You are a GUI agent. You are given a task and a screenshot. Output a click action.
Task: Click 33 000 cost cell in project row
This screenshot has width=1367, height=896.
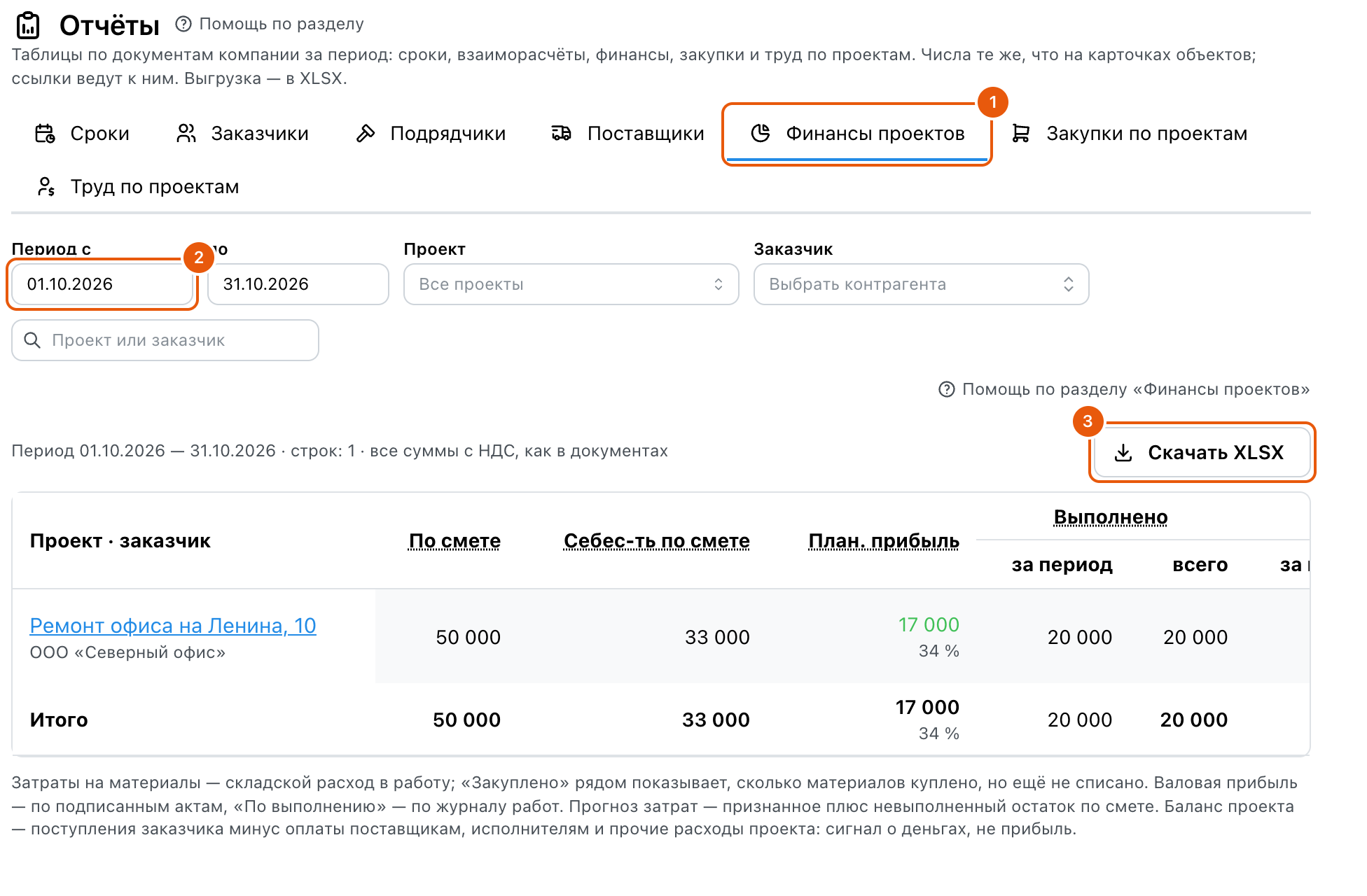717,637
